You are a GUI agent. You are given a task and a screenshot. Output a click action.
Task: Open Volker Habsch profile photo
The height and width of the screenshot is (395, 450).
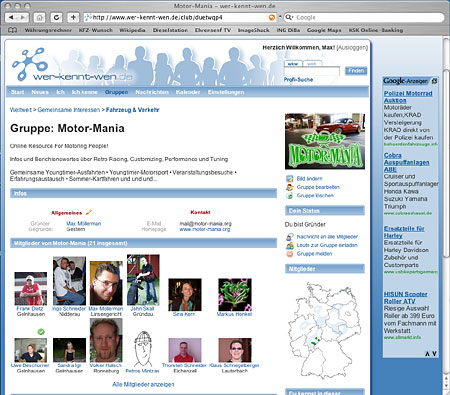click(x=106, y=340)
